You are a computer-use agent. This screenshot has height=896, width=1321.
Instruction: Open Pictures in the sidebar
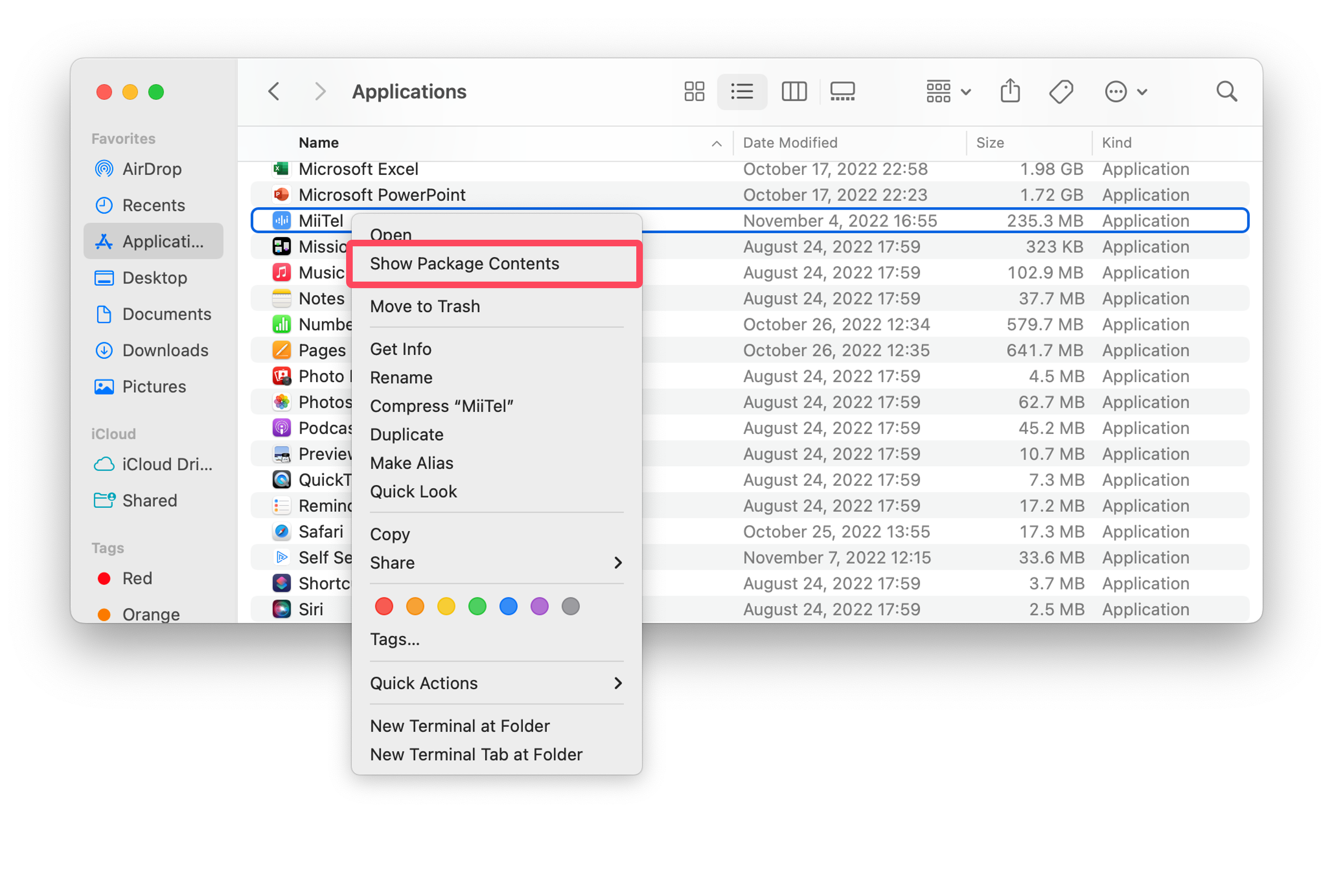click(x=153, y=387)
